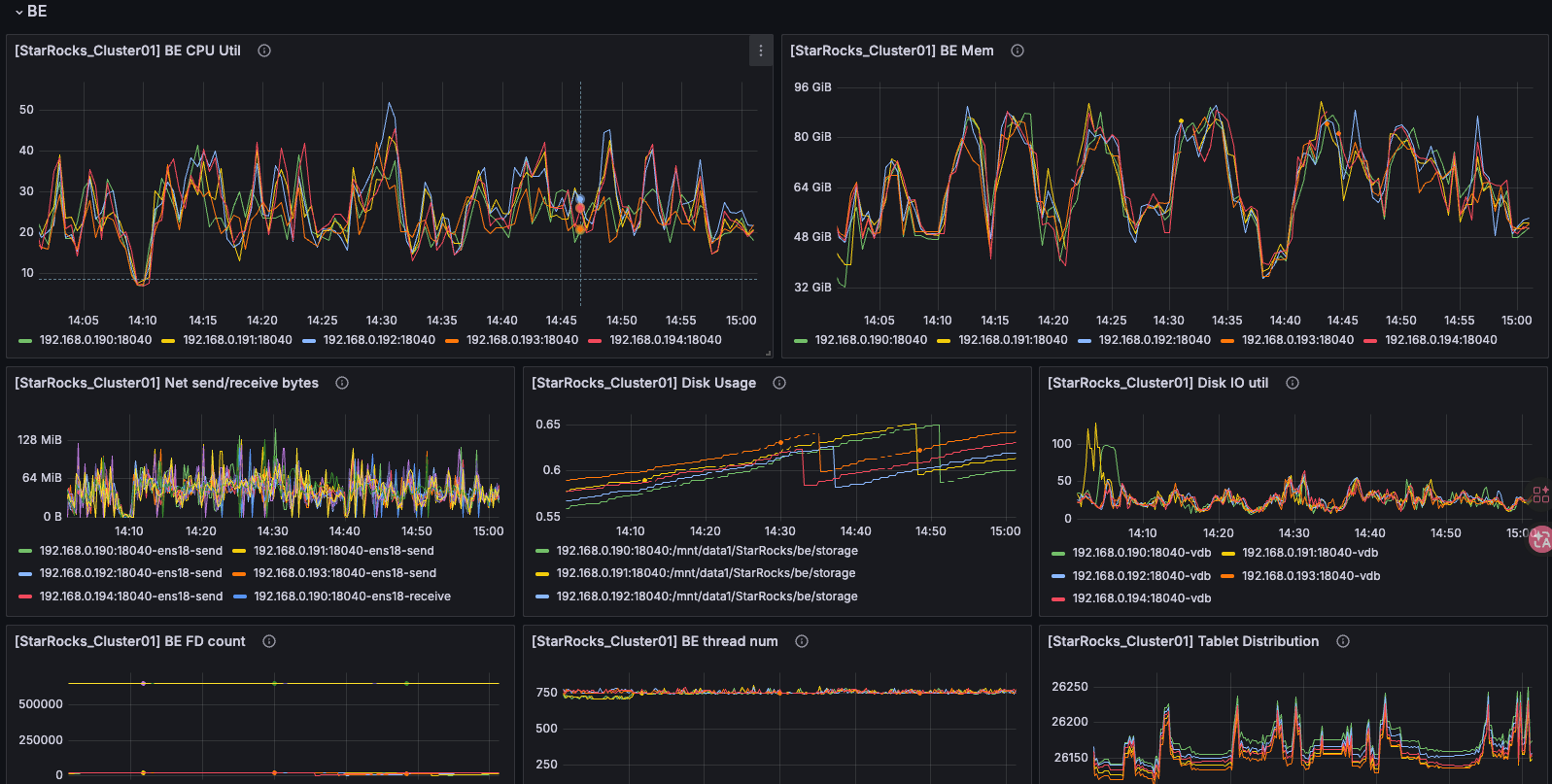Click the floating translate icon at right edge
The width and height of the screenshot is (1552, 784).
1541,540
